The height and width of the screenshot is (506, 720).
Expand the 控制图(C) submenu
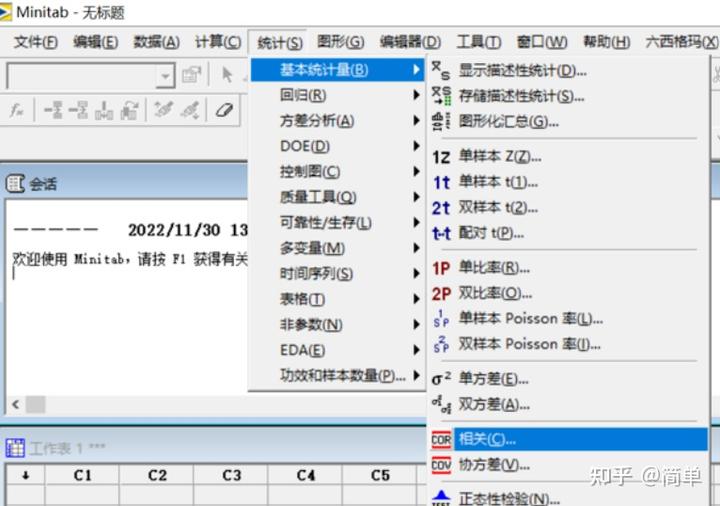pyautogui.click(x=338, y=172)
